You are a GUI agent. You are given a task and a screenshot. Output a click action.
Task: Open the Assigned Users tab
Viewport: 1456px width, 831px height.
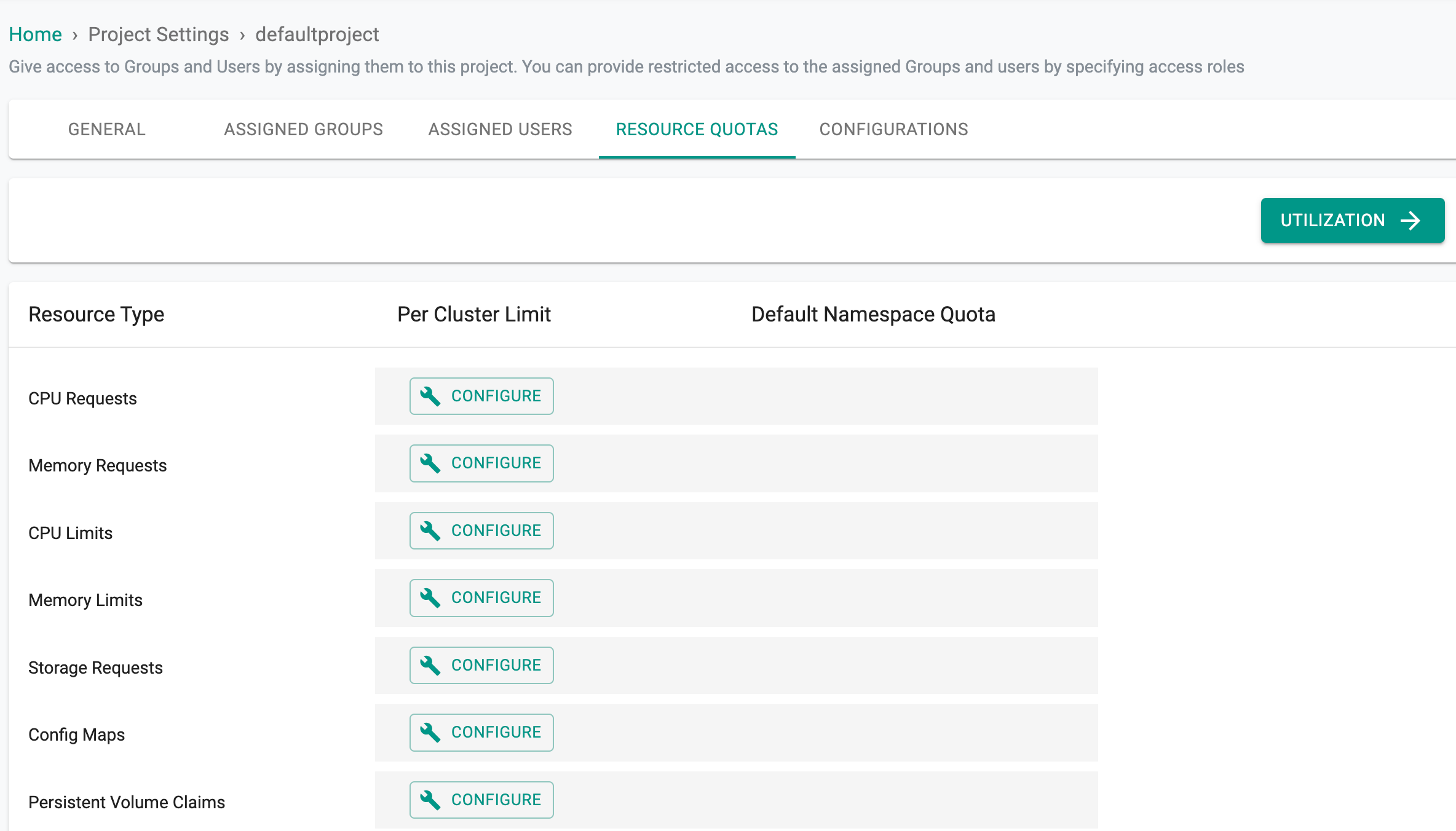click(501, 129)
